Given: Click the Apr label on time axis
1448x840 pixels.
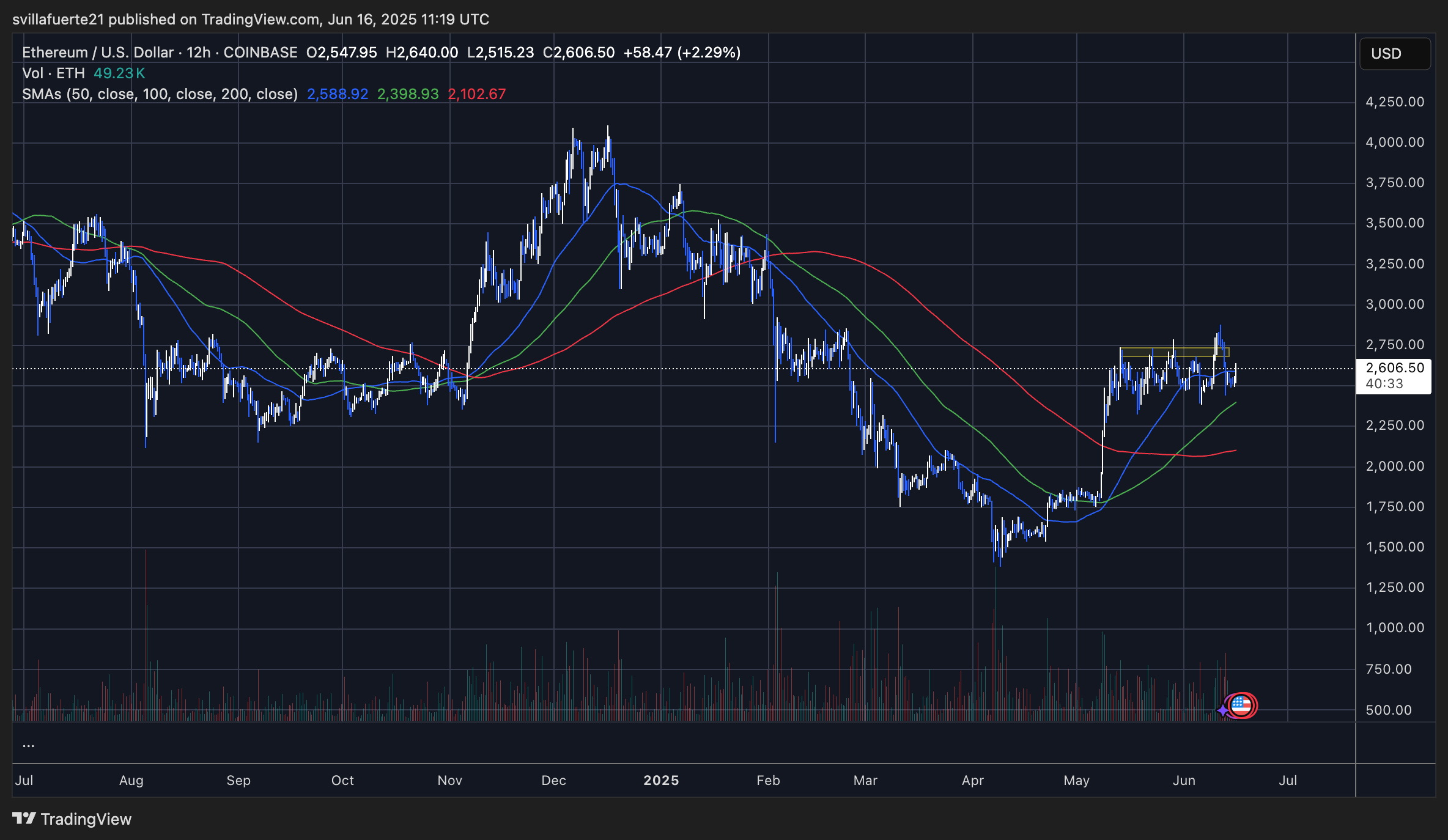Looking at the screenshot, I should [x=973, y=781].
